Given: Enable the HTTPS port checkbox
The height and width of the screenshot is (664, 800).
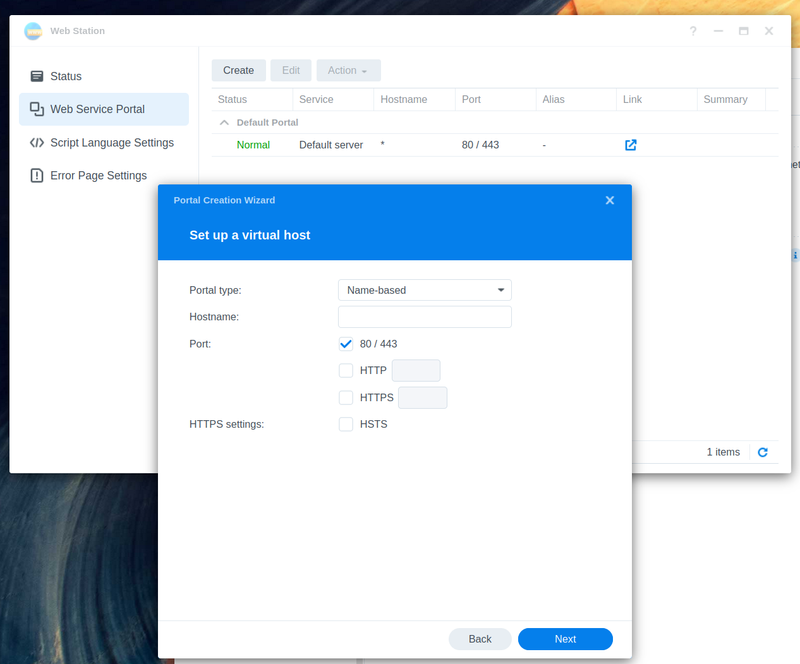Looking at the screenshot, I should pyautogui.click(x=346, y=398).
